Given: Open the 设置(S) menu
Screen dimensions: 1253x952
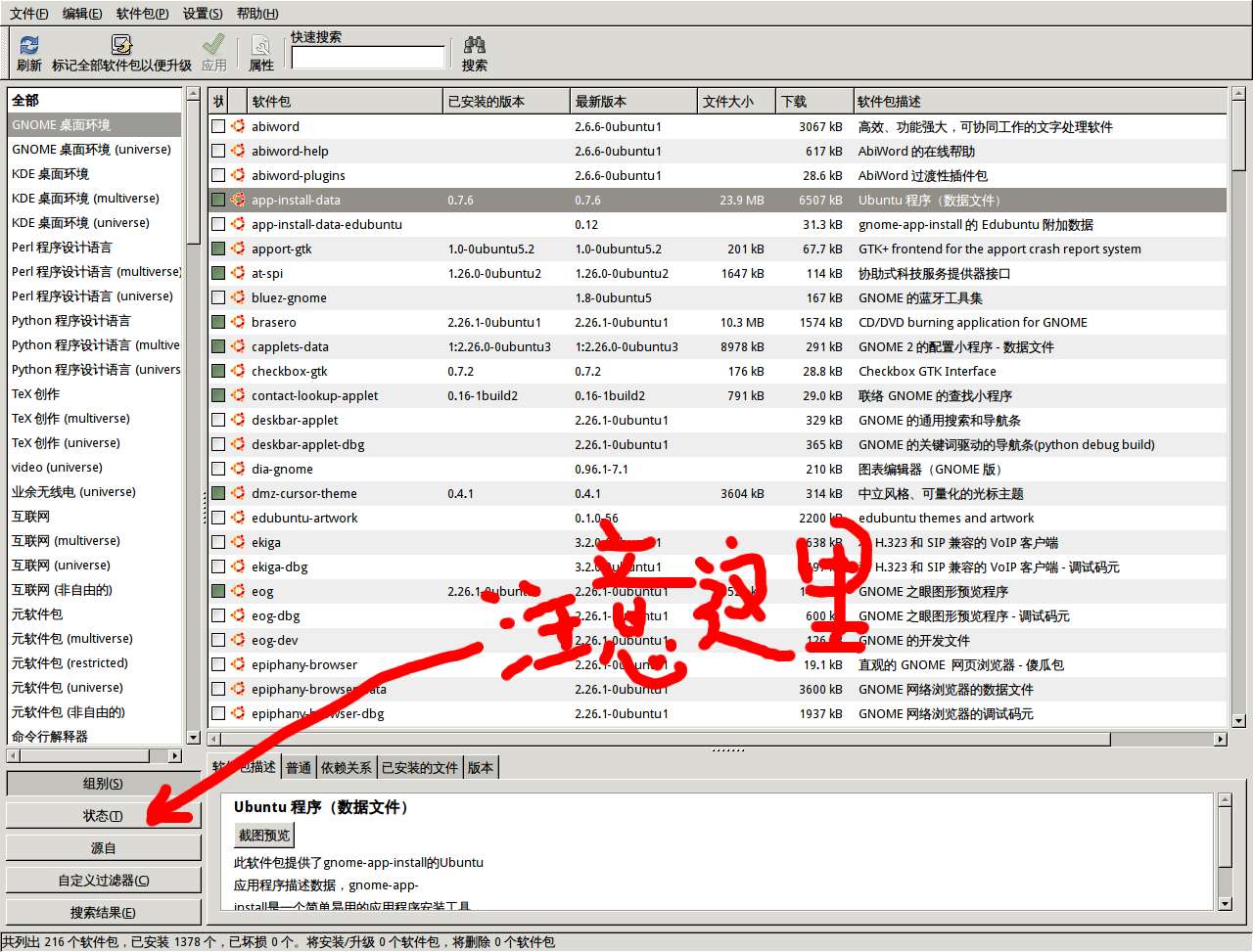Looking at the screenshot, I should tap(203, 13).
